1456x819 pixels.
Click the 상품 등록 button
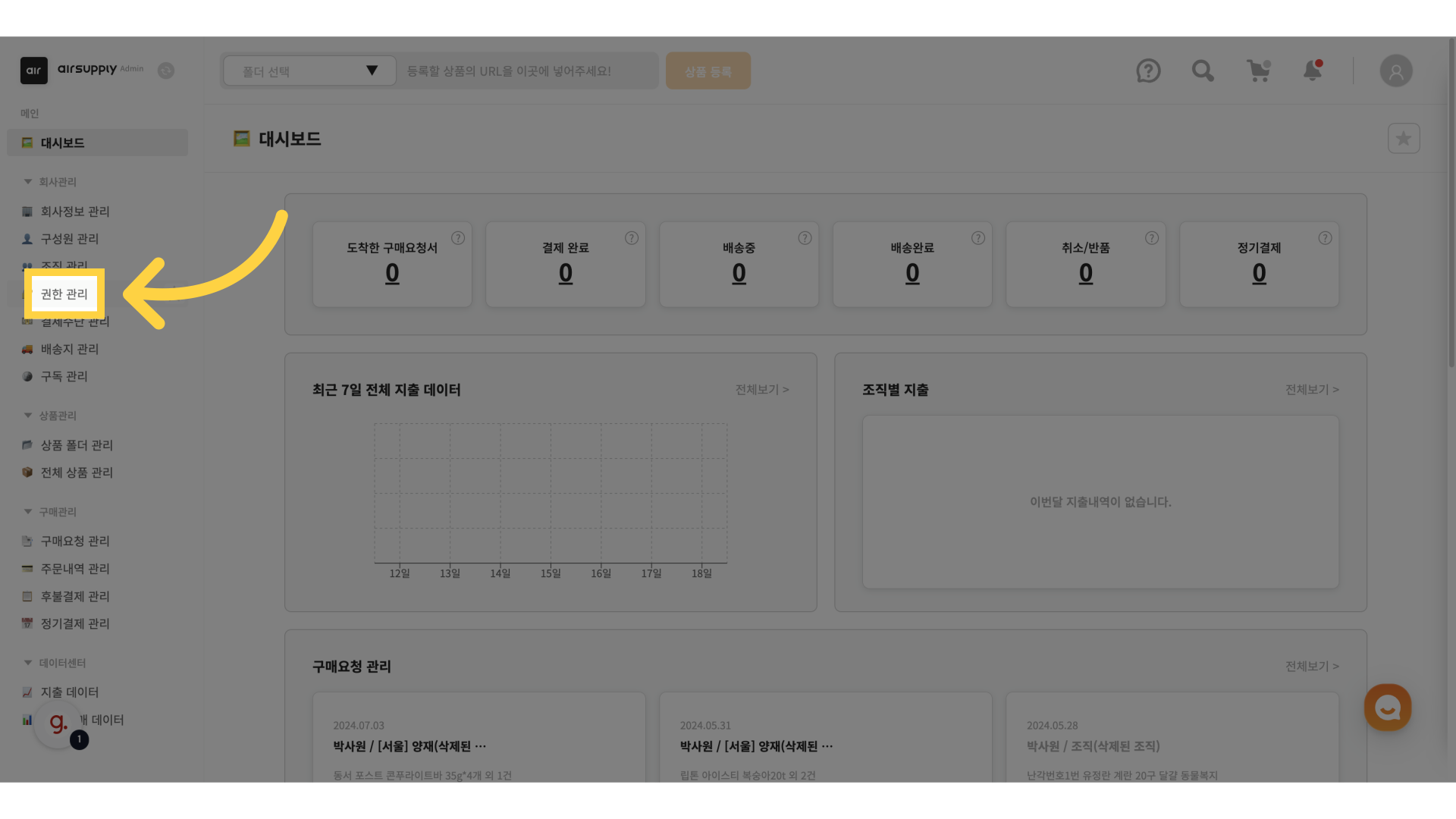coord(708,71)
